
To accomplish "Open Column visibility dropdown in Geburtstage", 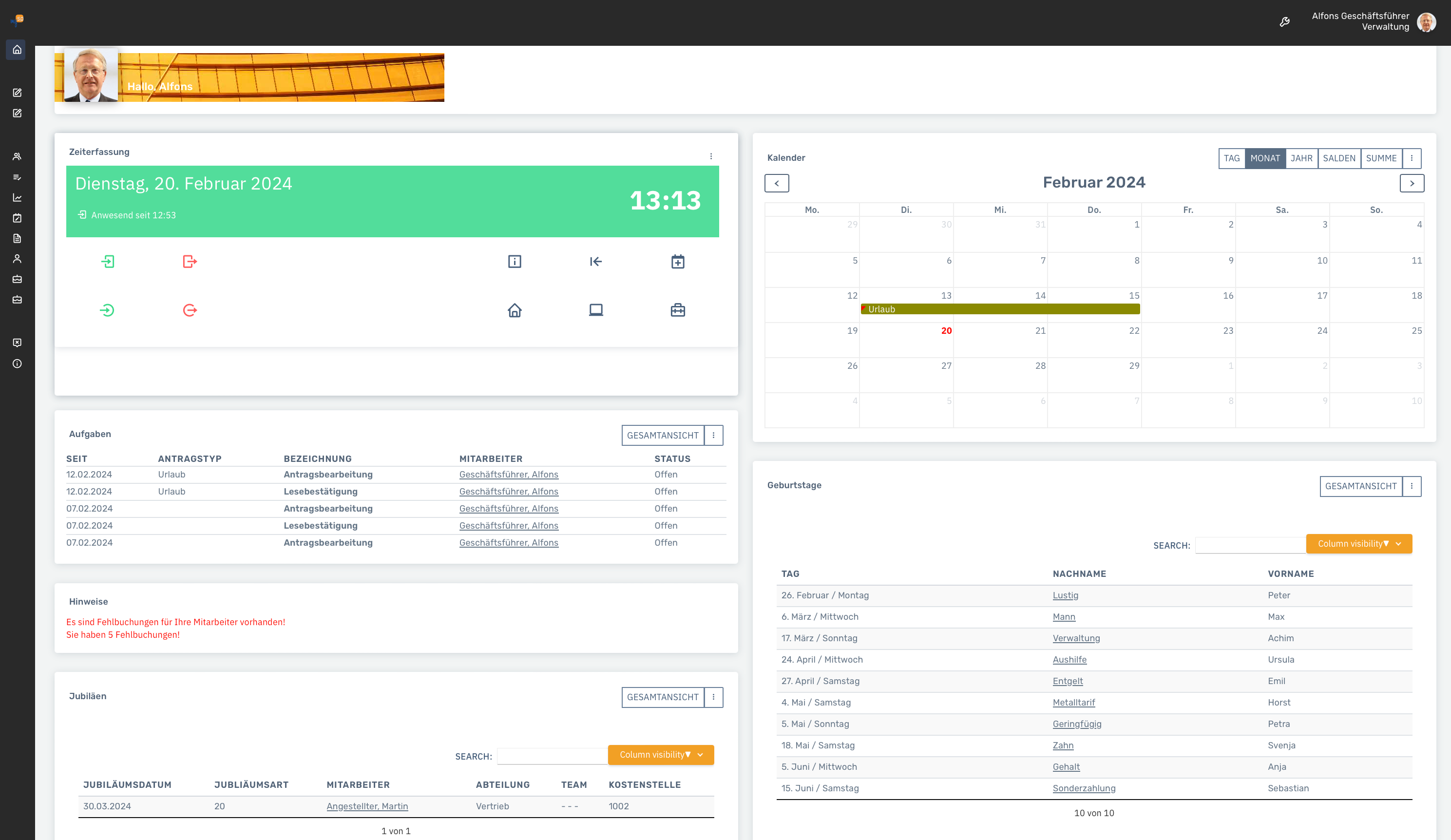I will [1358, 543].
